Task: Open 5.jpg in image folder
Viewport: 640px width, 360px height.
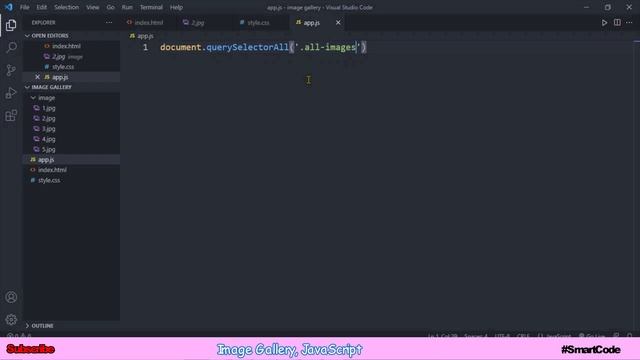Action: [x=49, y=149]
